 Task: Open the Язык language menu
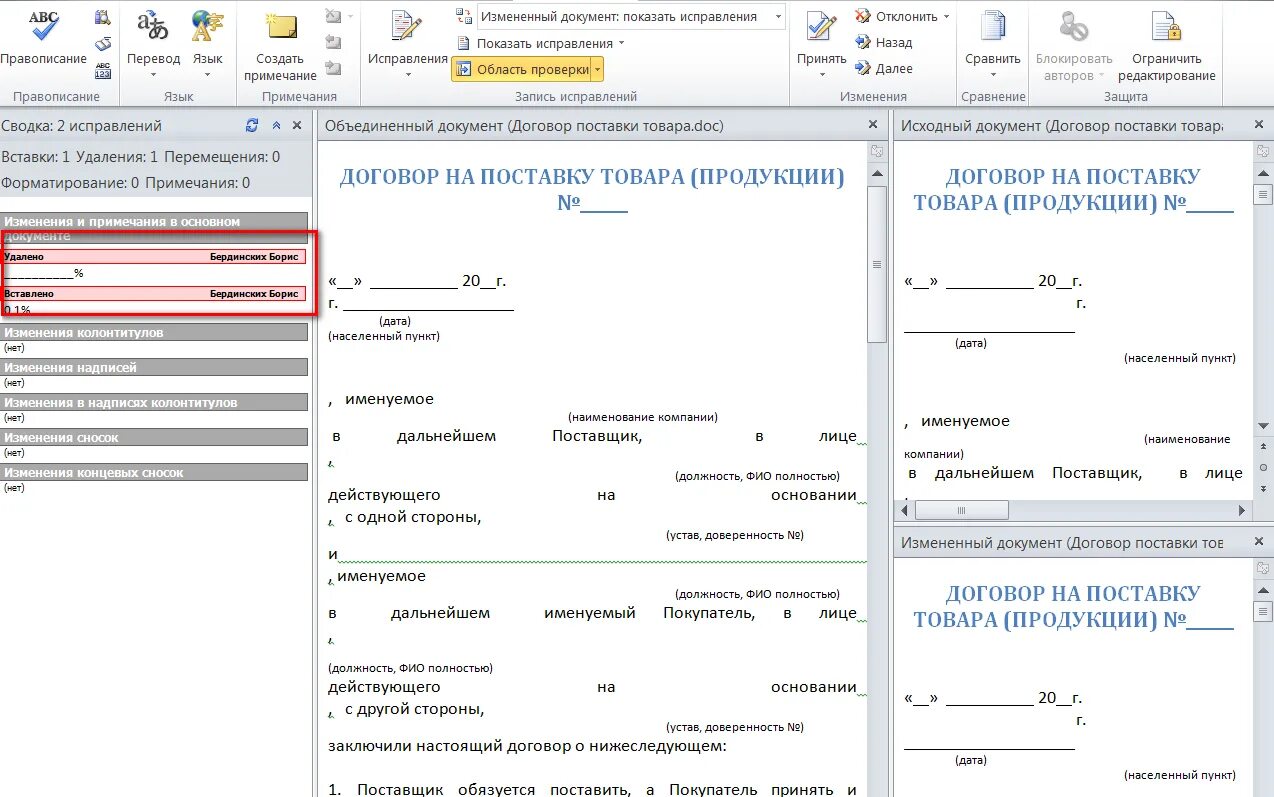[x=208, y=45]
